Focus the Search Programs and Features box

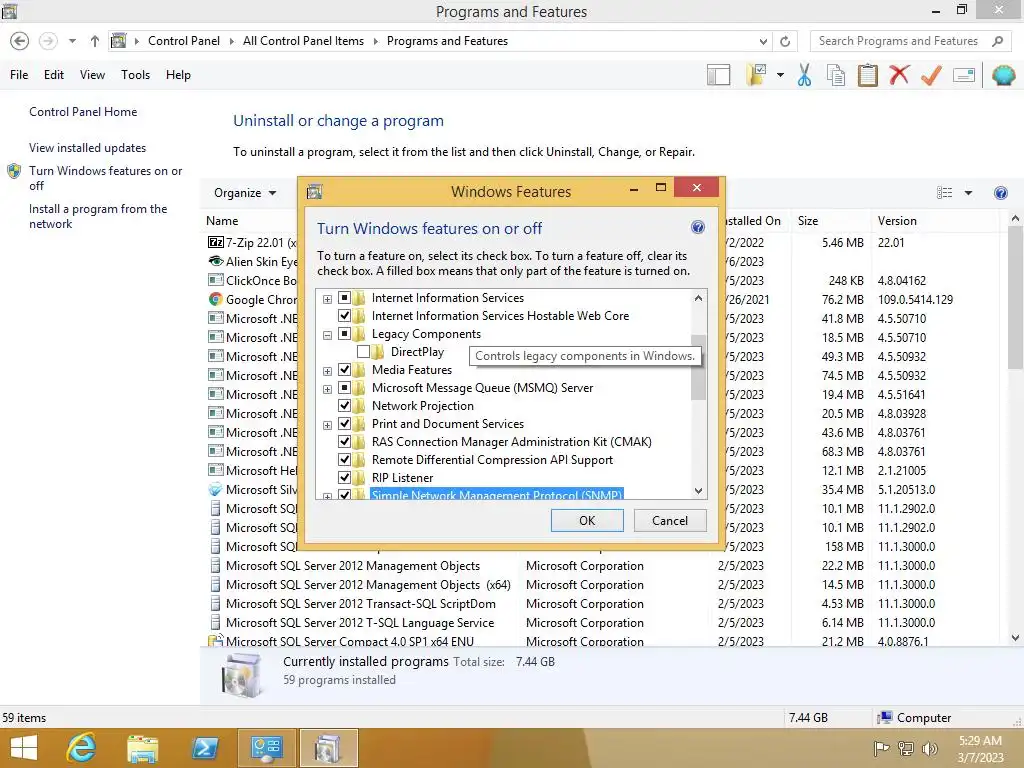pyautogui.click(x=898, y=41)
